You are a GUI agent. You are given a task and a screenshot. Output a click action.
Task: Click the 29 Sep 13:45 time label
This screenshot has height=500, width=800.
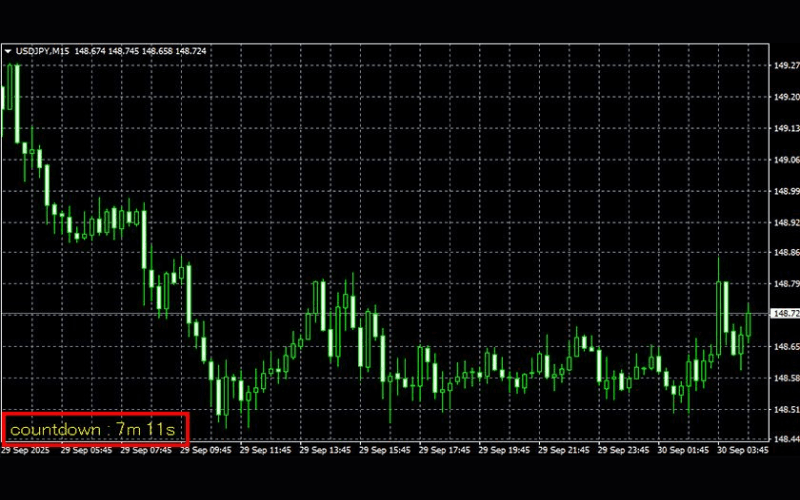pos(326,451)
